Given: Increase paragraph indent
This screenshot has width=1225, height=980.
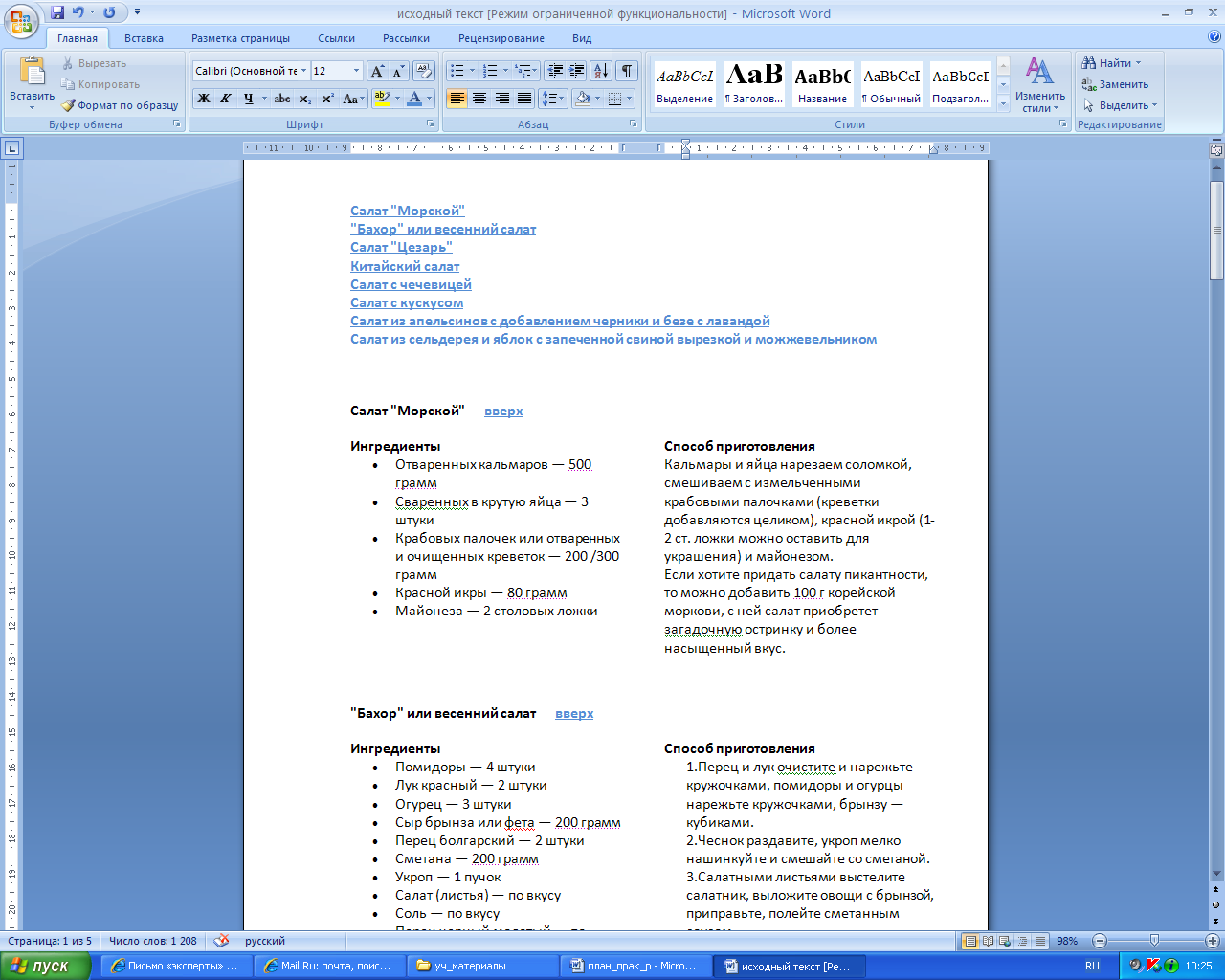Looking at the screenshot, I should pos(577,71).
